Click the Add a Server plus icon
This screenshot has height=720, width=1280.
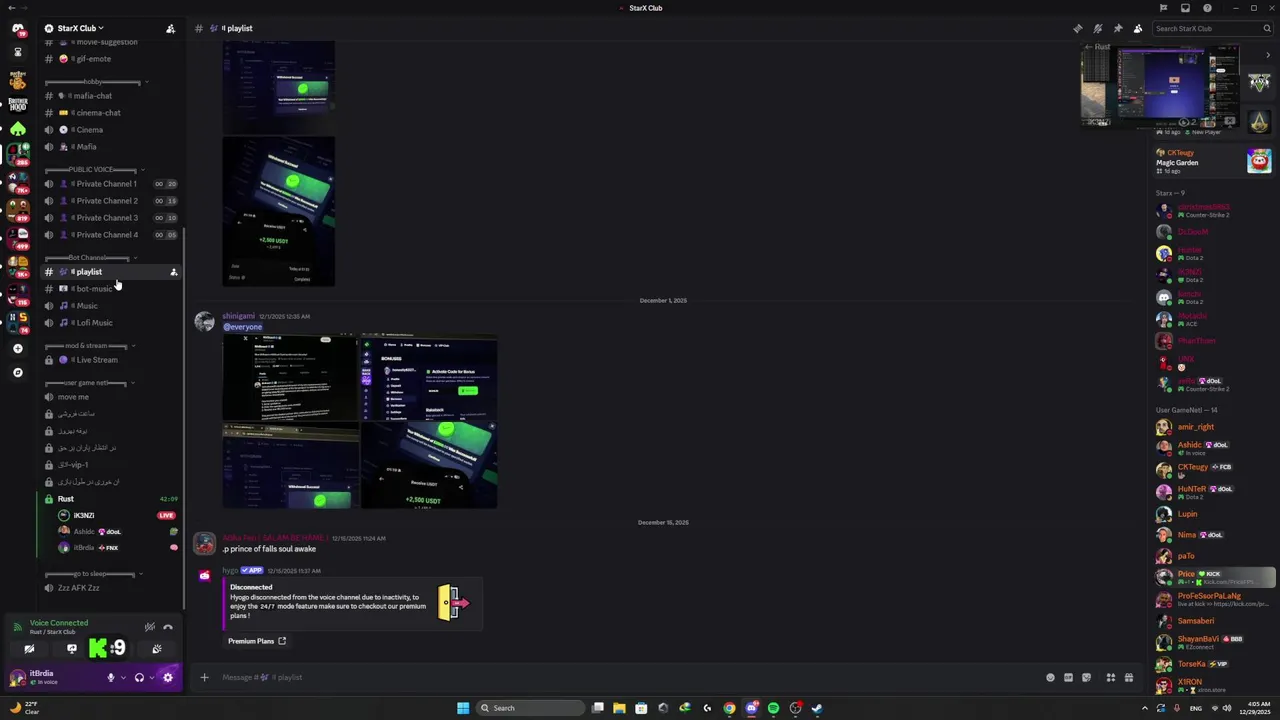click(x=17, y=348)
